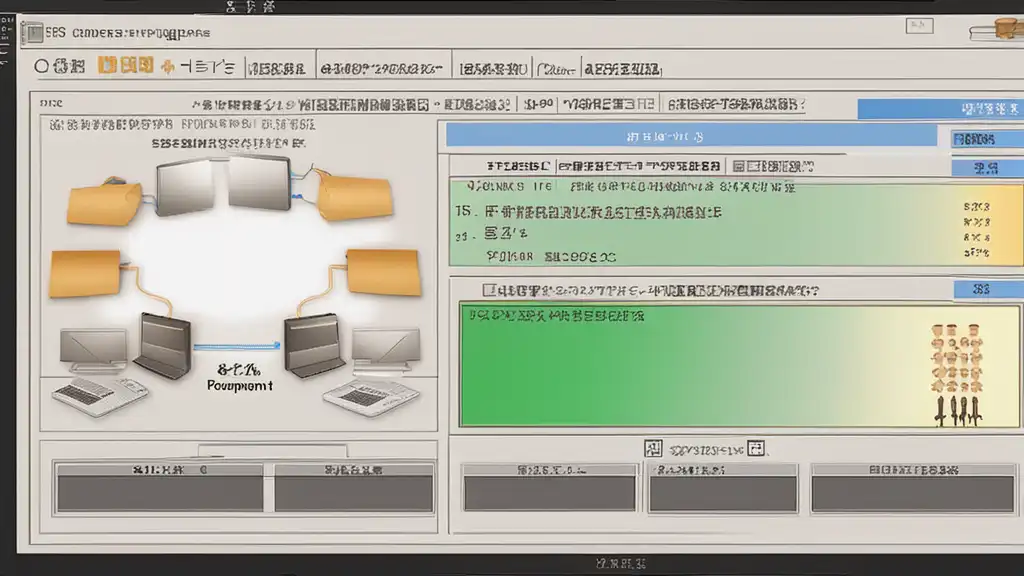
Task: Open the stacked boxes icon at window corner
Action: [998, 29]
